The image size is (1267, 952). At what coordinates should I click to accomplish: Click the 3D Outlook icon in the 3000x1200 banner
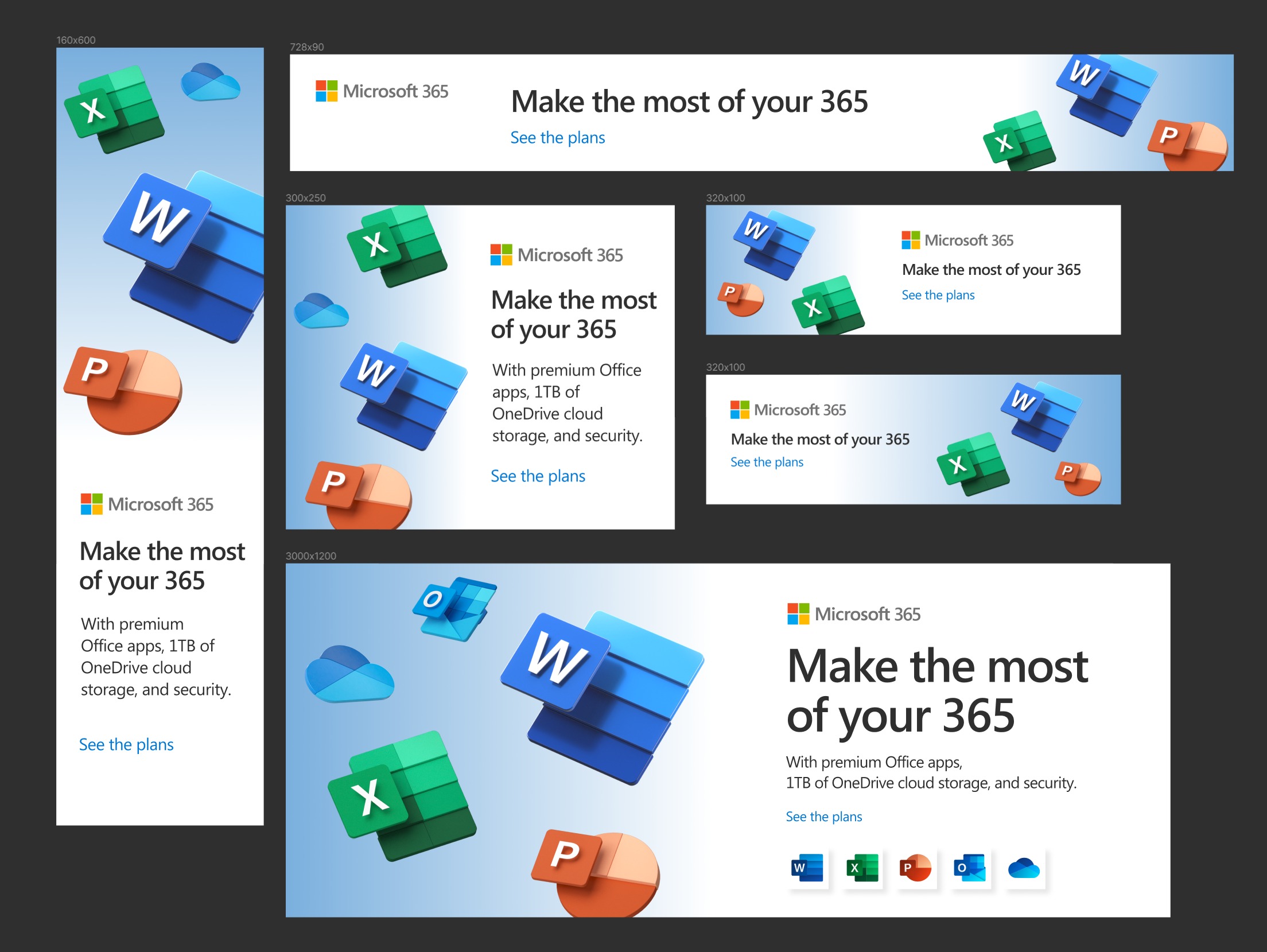pyautogui.click(x=454, y=608)
